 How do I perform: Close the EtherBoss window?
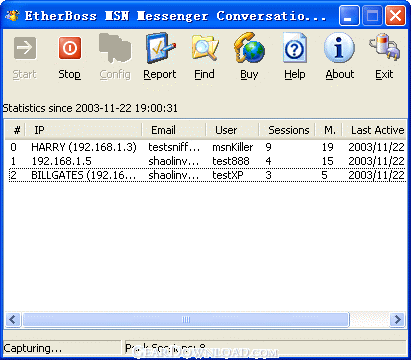[395, 16]
